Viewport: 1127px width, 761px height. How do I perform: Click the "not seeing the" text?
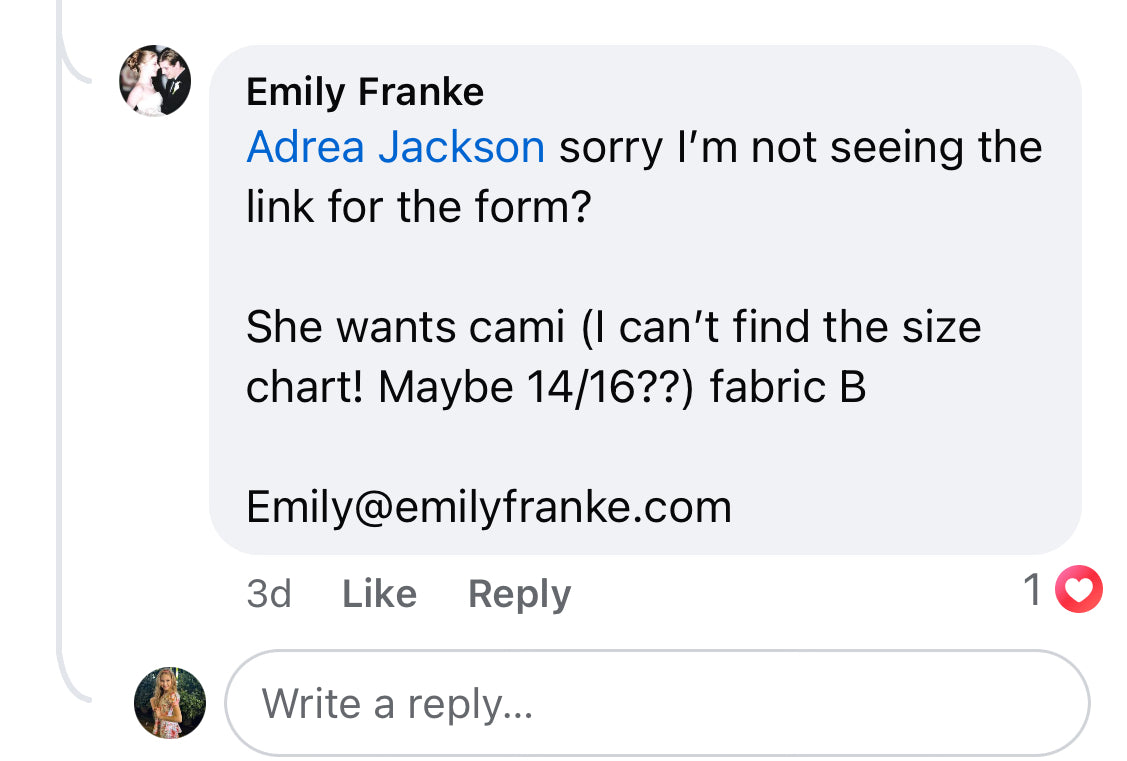pyautogui.click(x=896, y=148)
